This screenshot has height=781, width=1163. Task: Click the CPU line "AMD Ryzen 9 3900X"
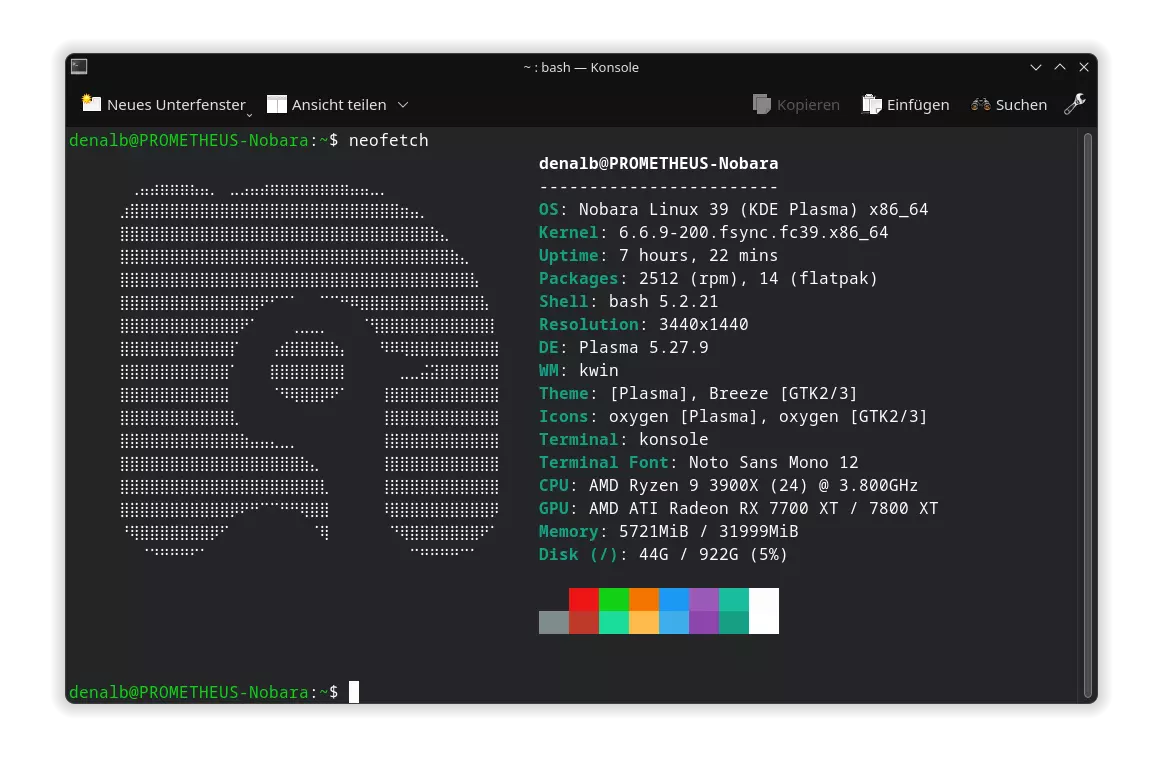click(x=673, y=485)
